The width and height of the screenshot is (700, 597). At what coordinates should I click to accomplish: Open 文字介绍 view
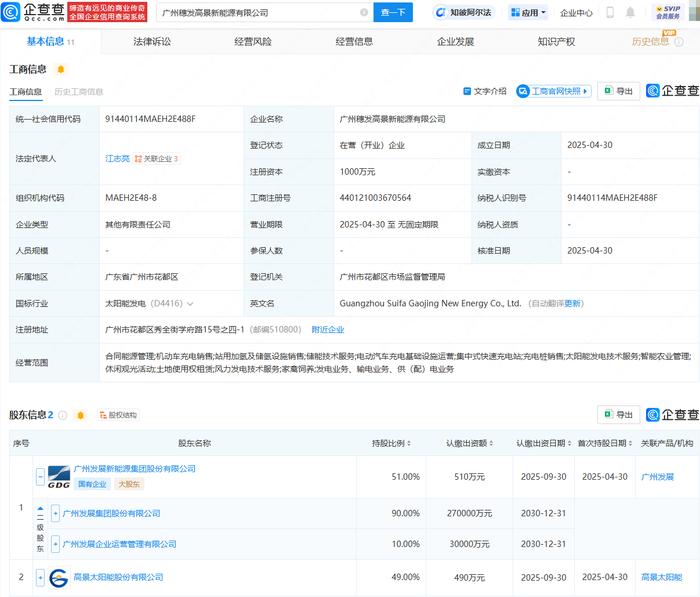click(485, 91)
